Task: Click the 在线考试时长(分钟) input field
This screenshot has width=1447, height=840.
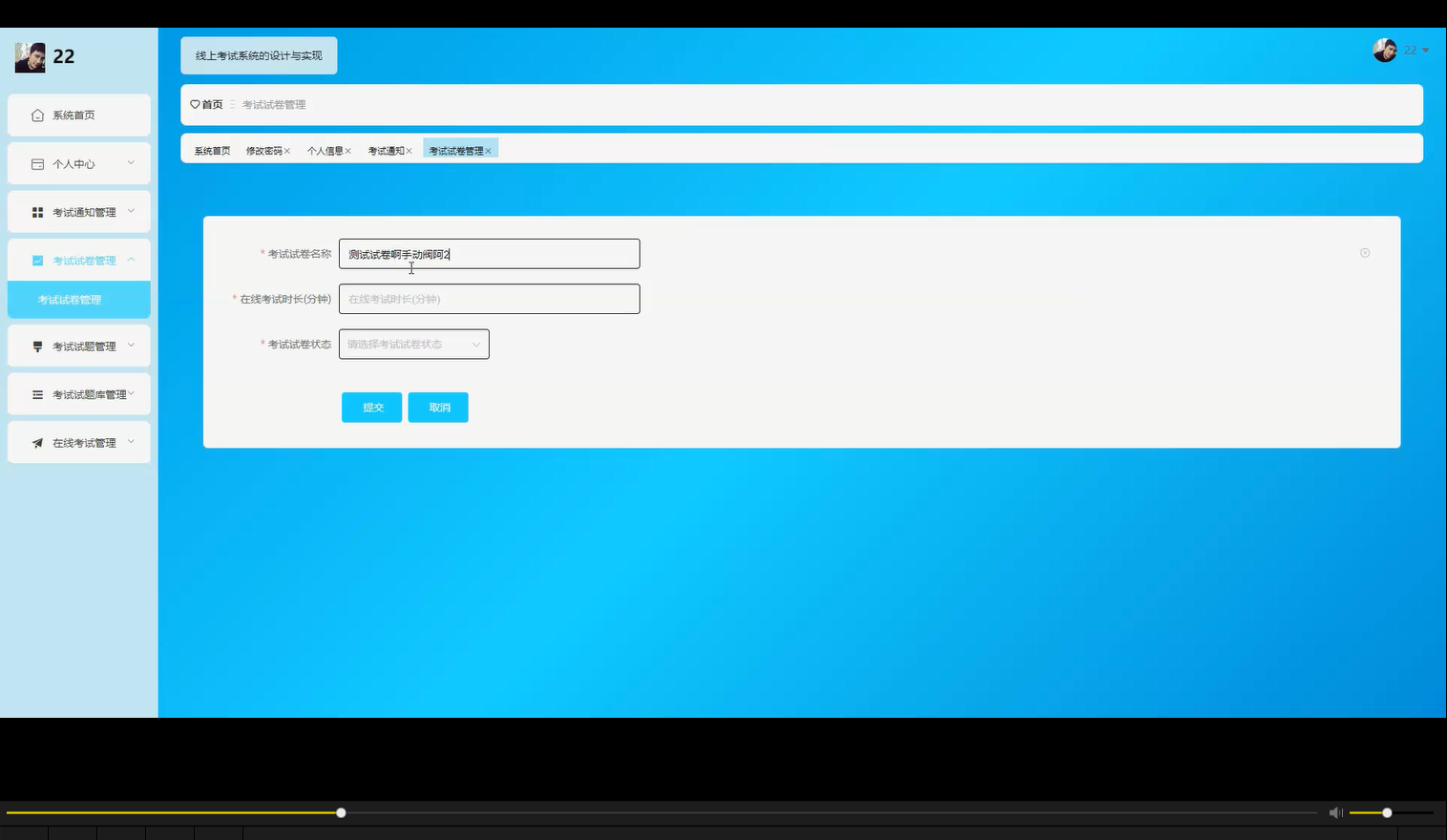Action: coord(490,299)
